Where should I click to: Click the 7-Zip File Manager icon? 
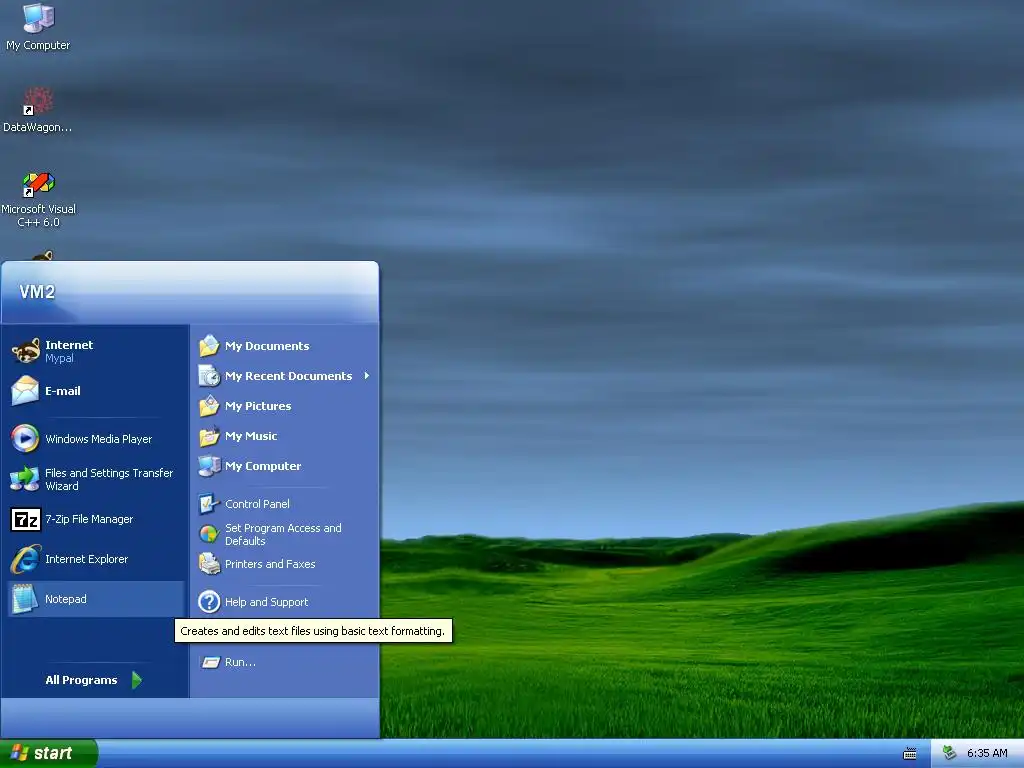[x=25, y=519]
